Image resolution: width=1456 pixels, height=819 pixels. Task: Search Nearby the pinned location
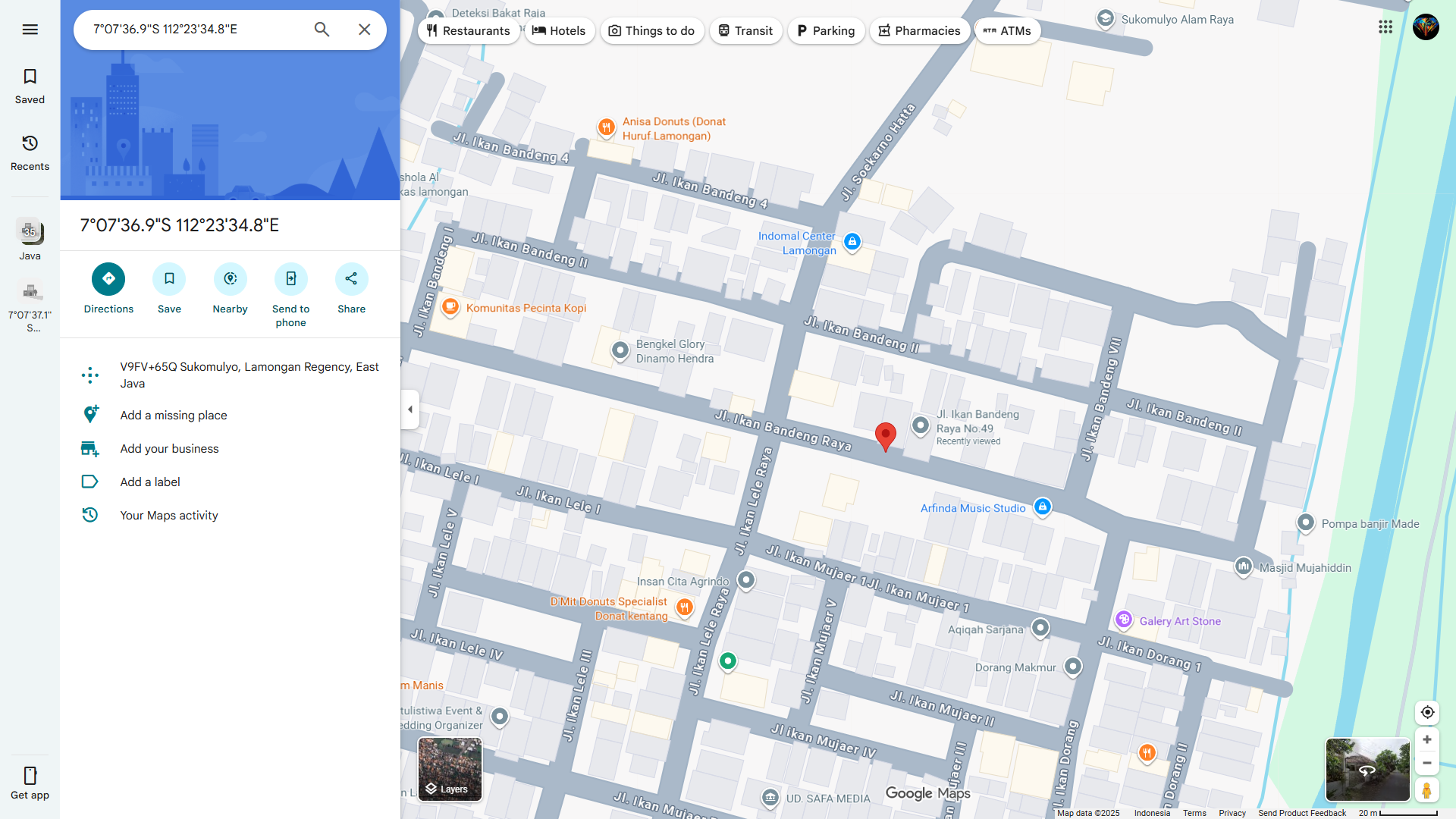(230, 279)
